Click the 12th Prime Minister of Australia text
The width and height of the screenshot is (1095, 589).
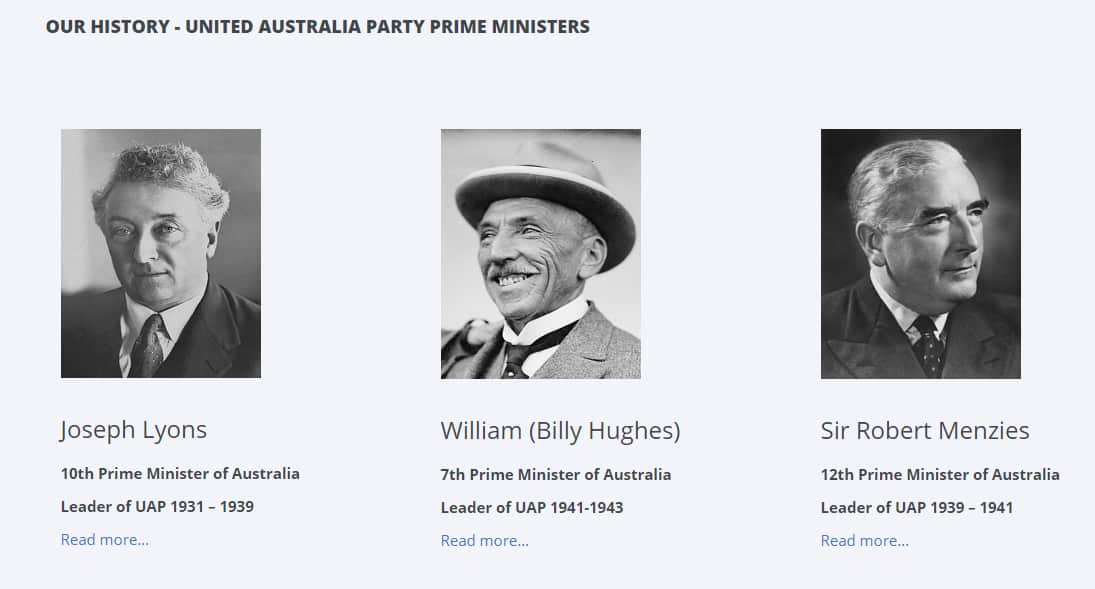pos(939,474)
